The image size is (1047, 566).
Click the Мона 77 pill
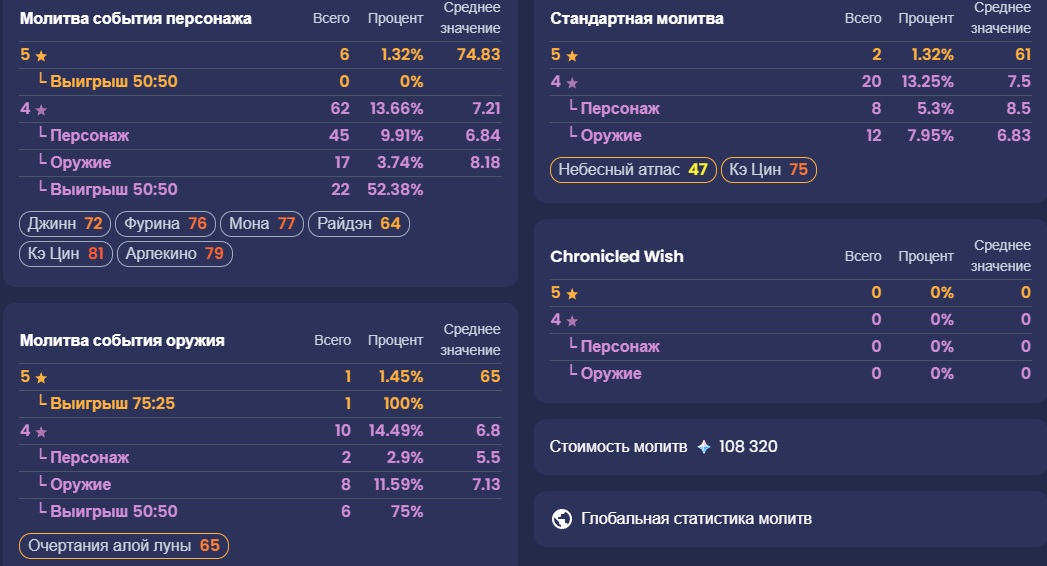(x=260, y=224)
